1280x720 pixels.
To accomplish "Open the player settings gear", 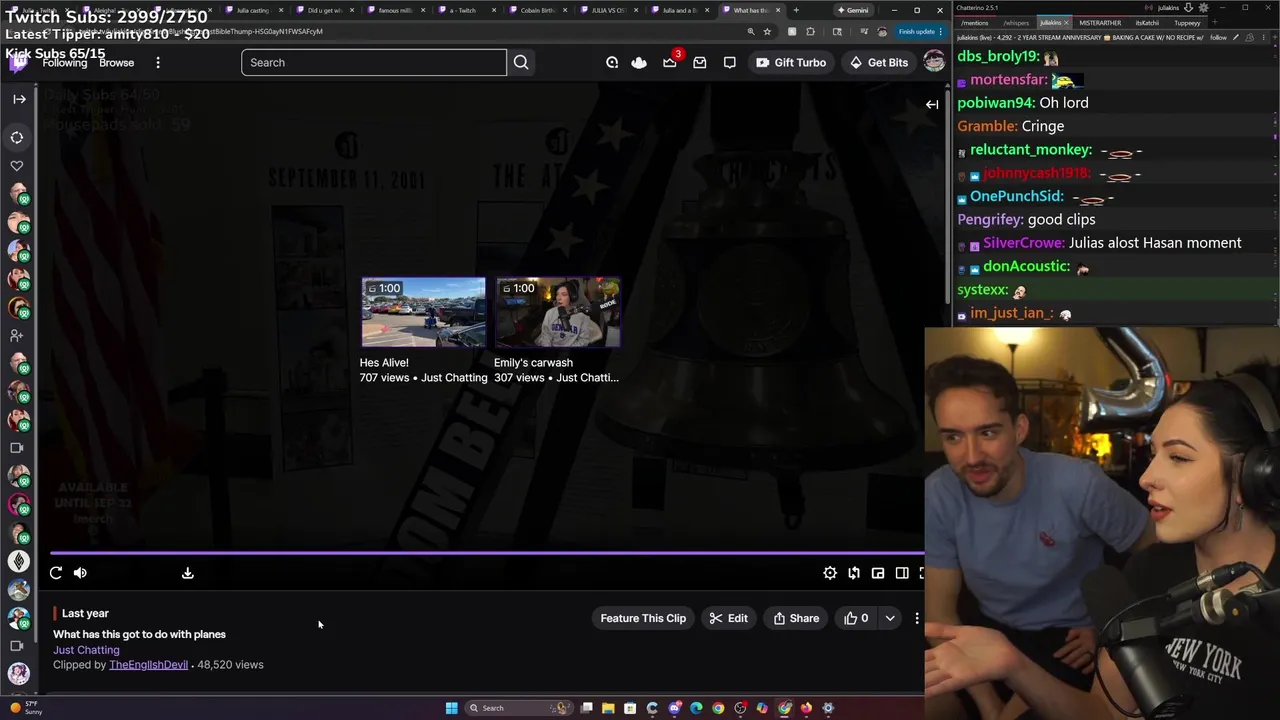I will 830,573.
